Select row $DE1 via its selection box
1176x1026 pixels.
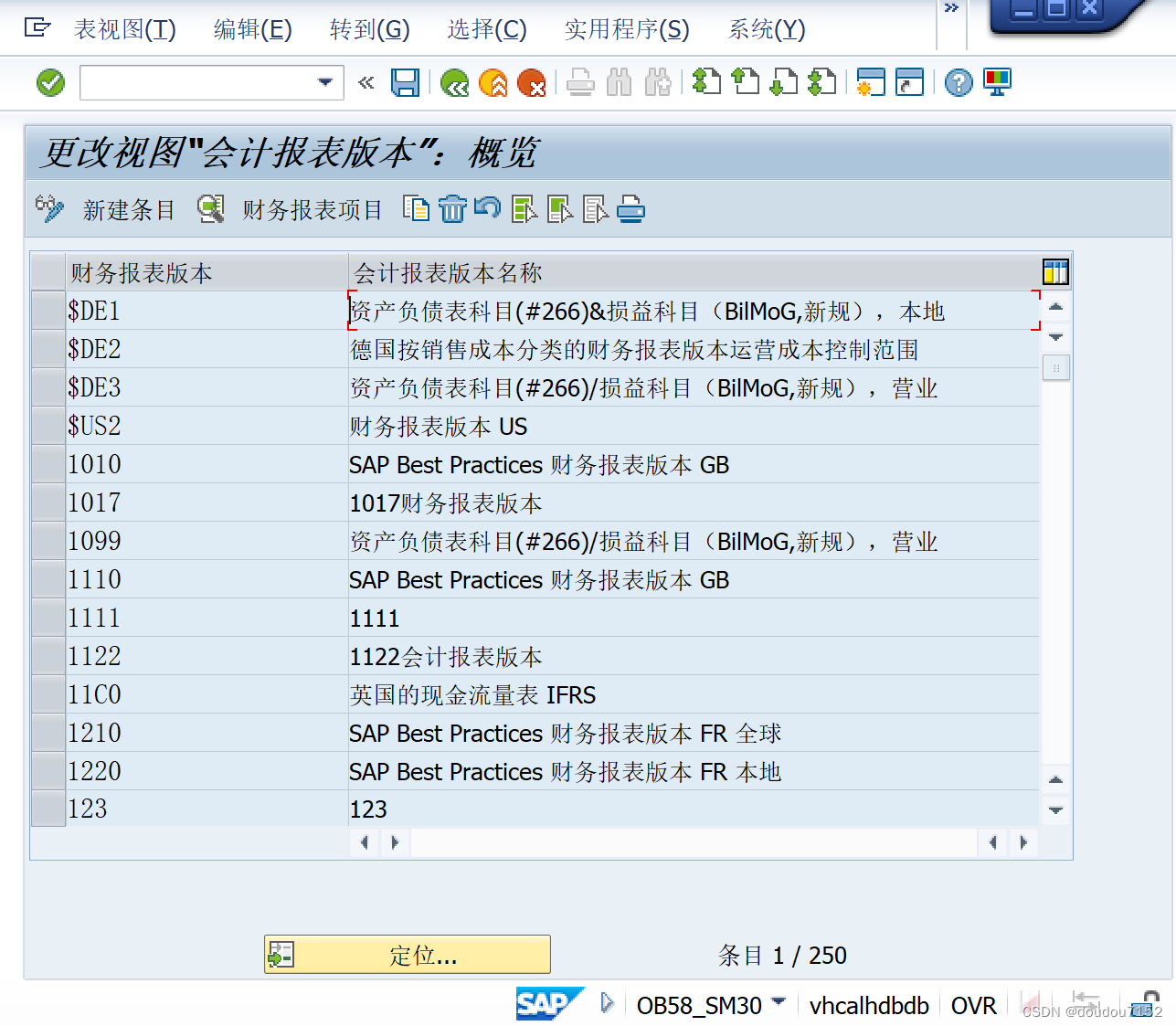point(47,311)
